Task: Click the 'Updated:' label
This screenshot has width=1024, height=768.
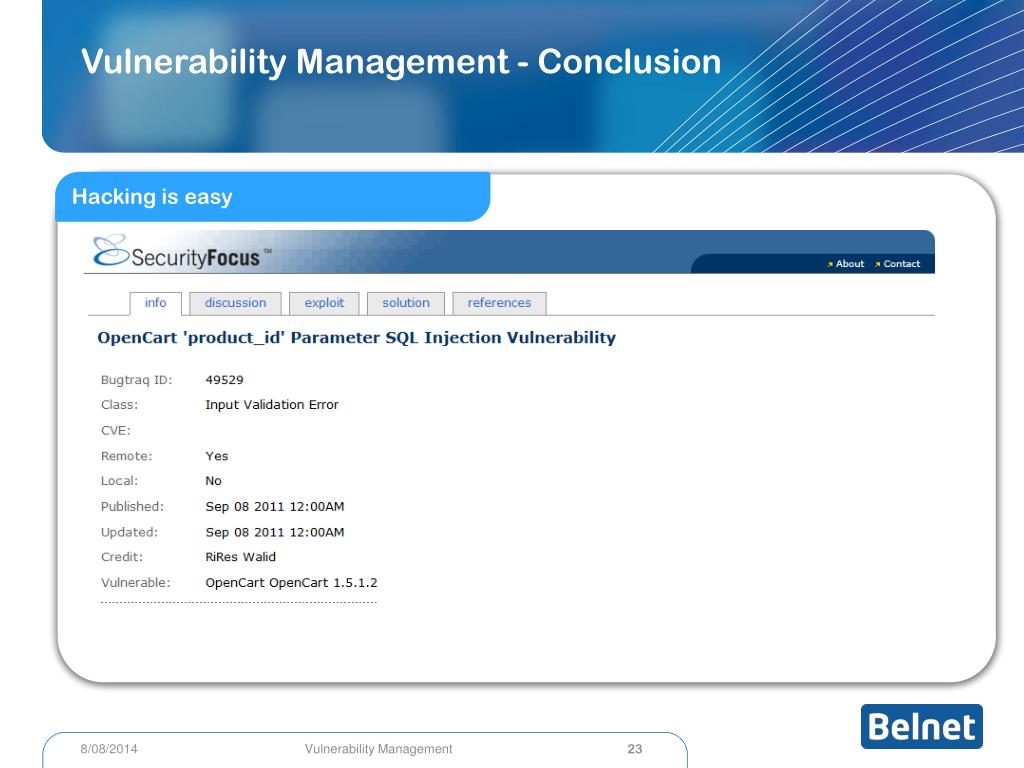Action: pyautogui.click(x=129, y=532)
